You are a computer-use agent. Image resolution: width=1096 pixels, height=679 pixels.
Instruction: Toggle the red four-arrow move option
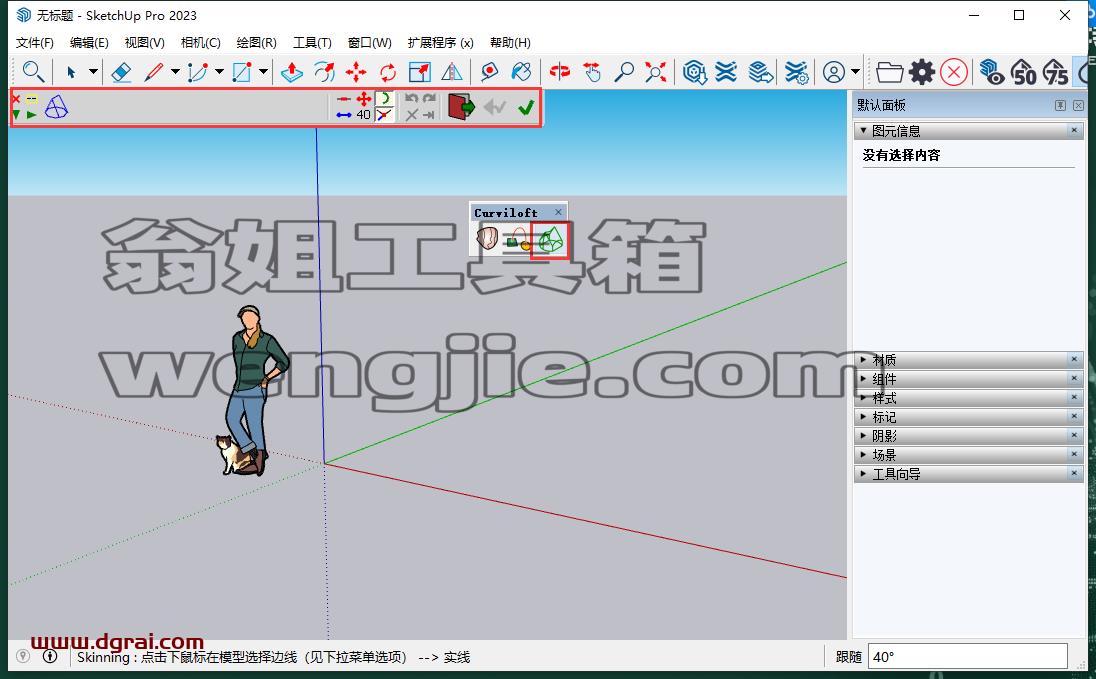[364, 99]
